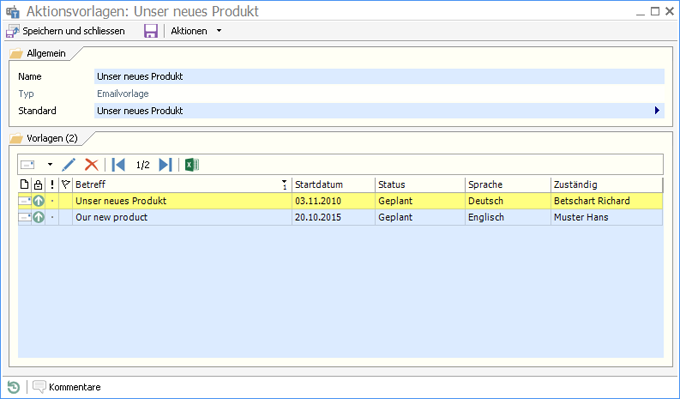Click email icon in Our new product row
Screen dimensions: 680x399
pyautogui.click(x=25, y=217)
